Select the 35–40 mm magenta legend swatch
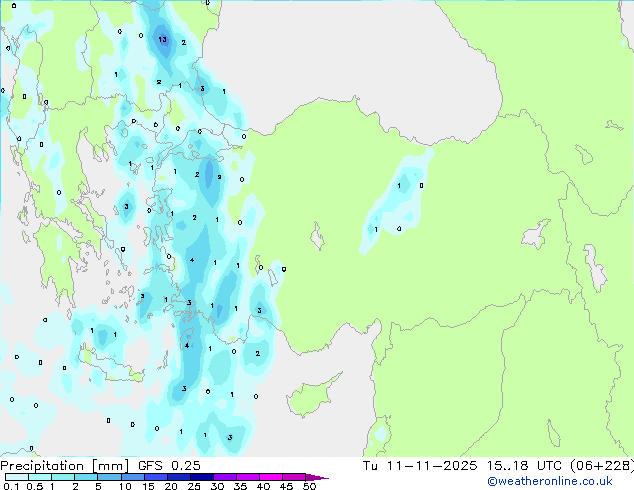This screenshot has height=490, width=634. click(248, 477)
